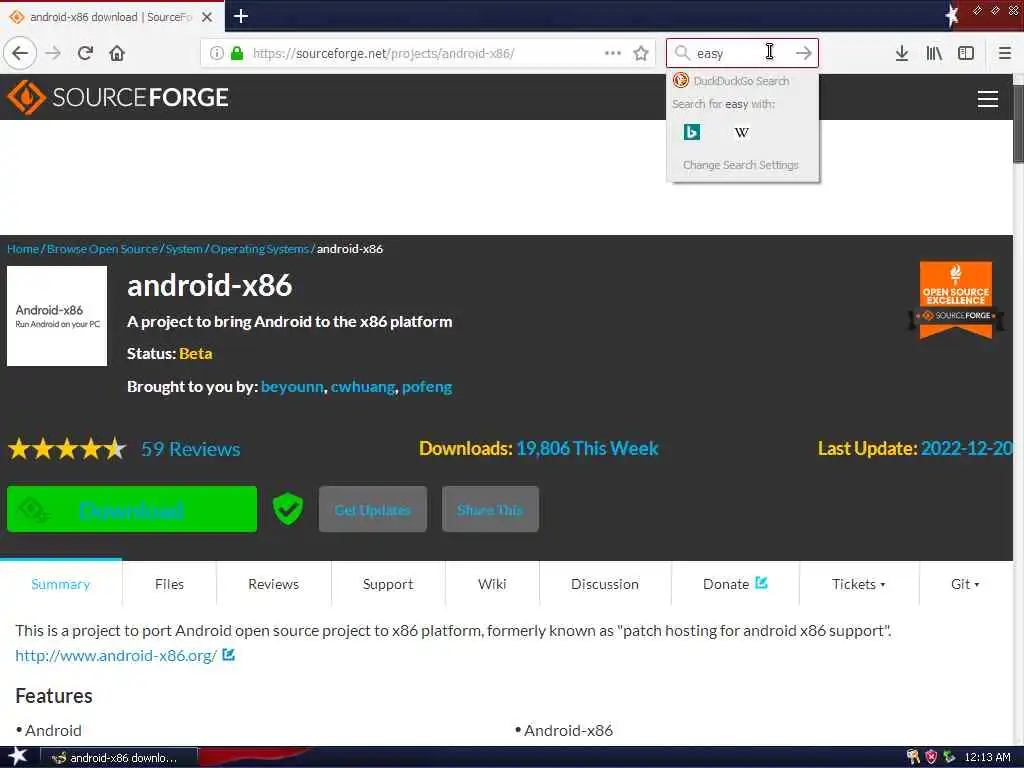Switch to the Files tab

[x=169, y=584]
